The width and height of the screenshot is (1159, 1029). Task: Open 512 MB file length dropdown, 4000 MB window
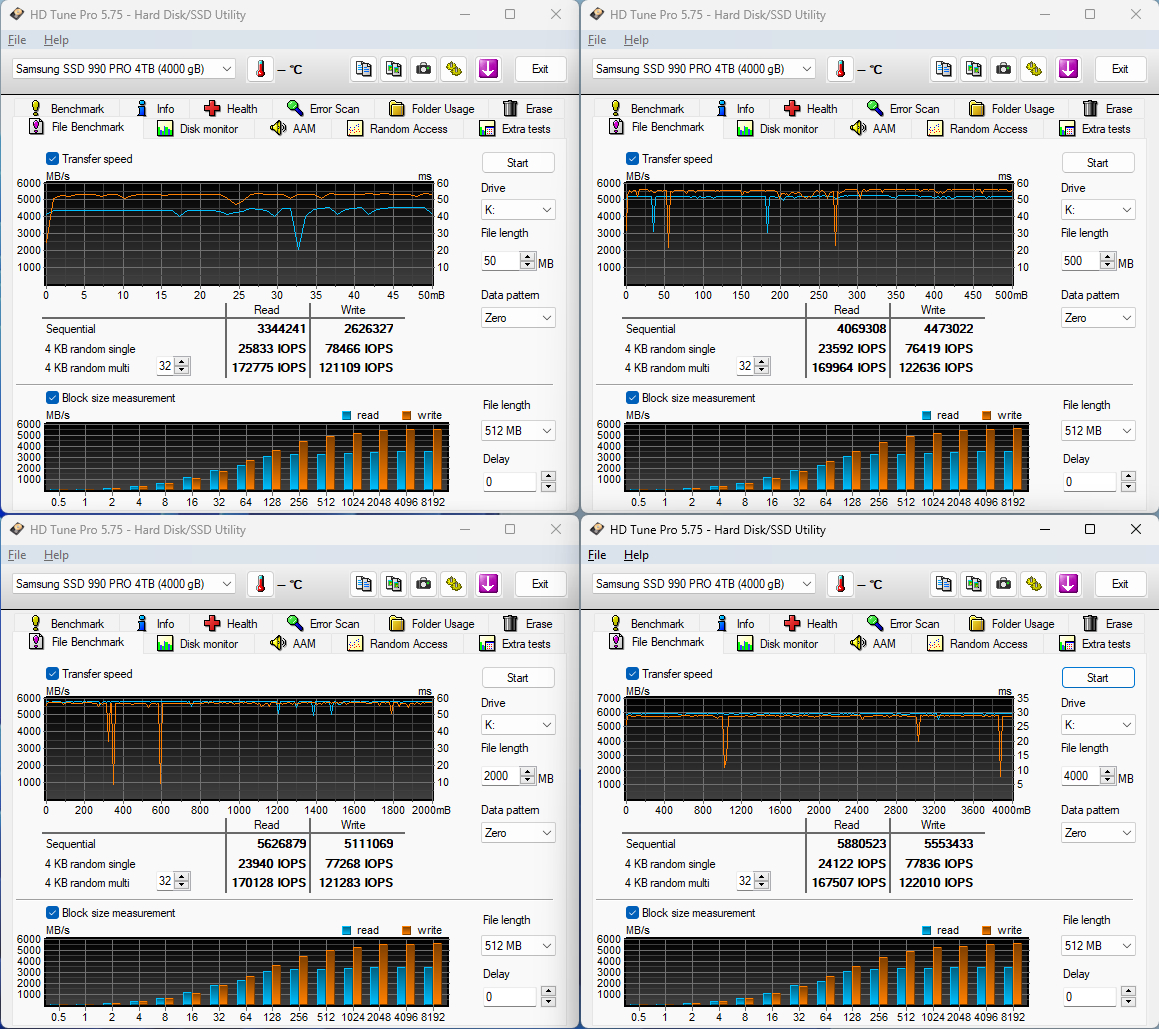pyautogui.click(x=1098, y=945)
